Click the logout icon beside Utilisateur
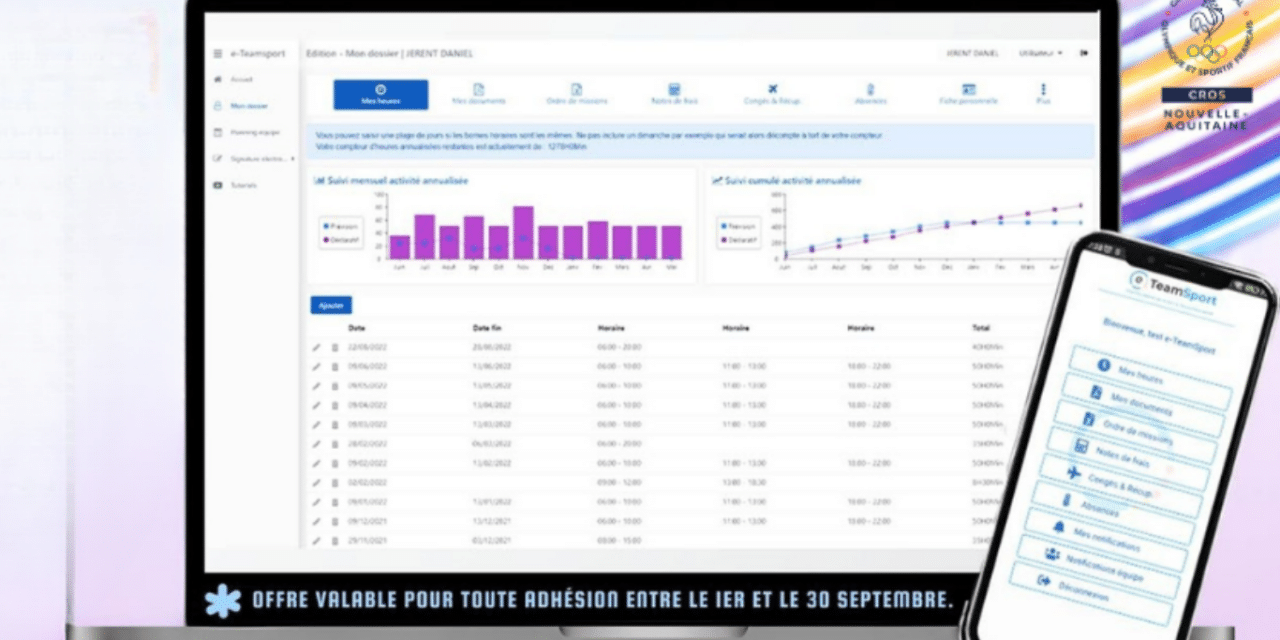This screenshot has width=1280, height=640. 1084,53
